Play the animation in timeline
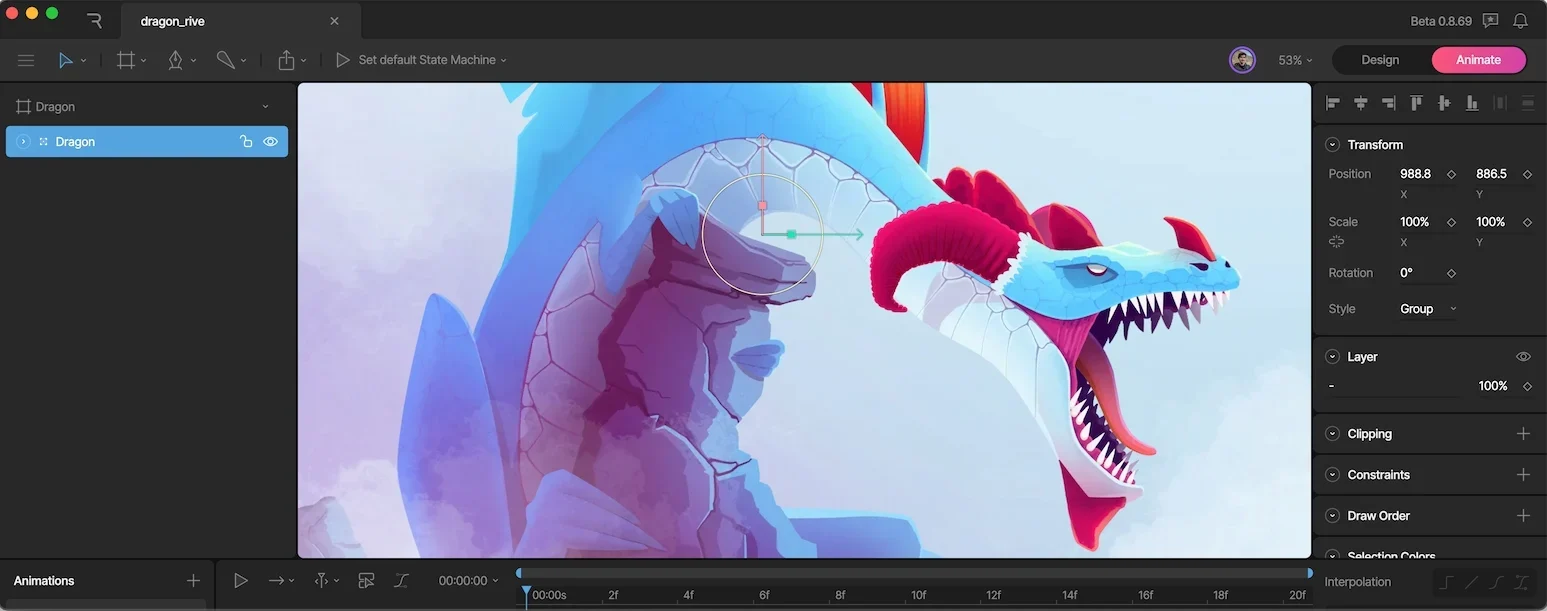This screenshot has height=611, width=1547. click(241, 580)
